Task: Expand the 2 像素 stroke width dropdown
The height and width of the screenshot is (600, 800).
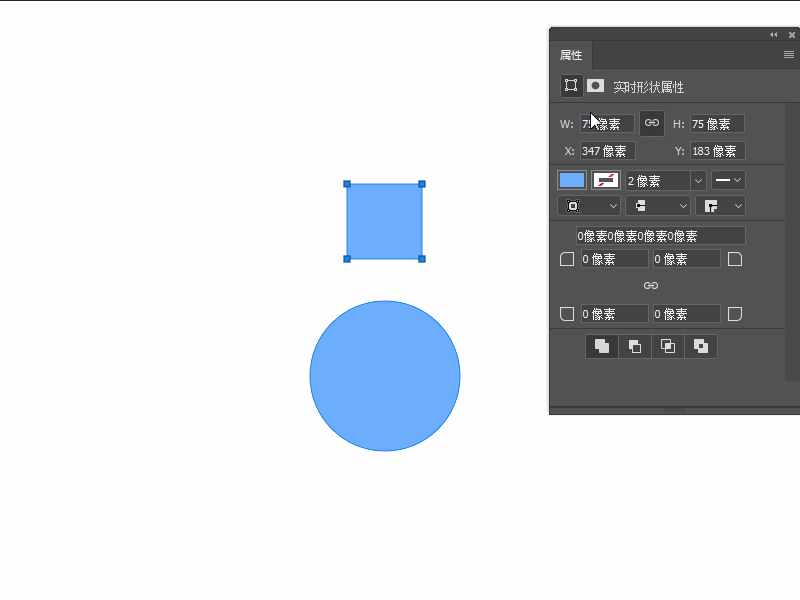Action: coord(698,181)
